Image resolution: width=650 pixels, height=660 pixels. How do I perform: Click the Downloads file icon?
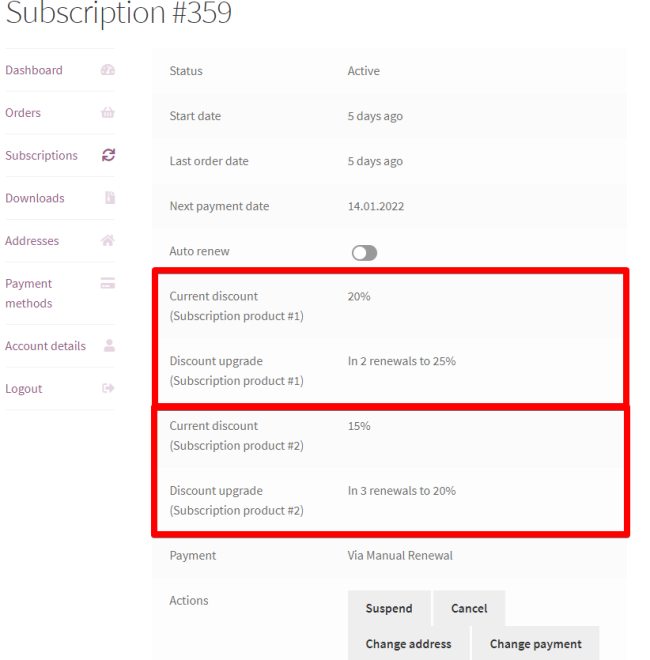pyautogui.click(x=109, y=198)
